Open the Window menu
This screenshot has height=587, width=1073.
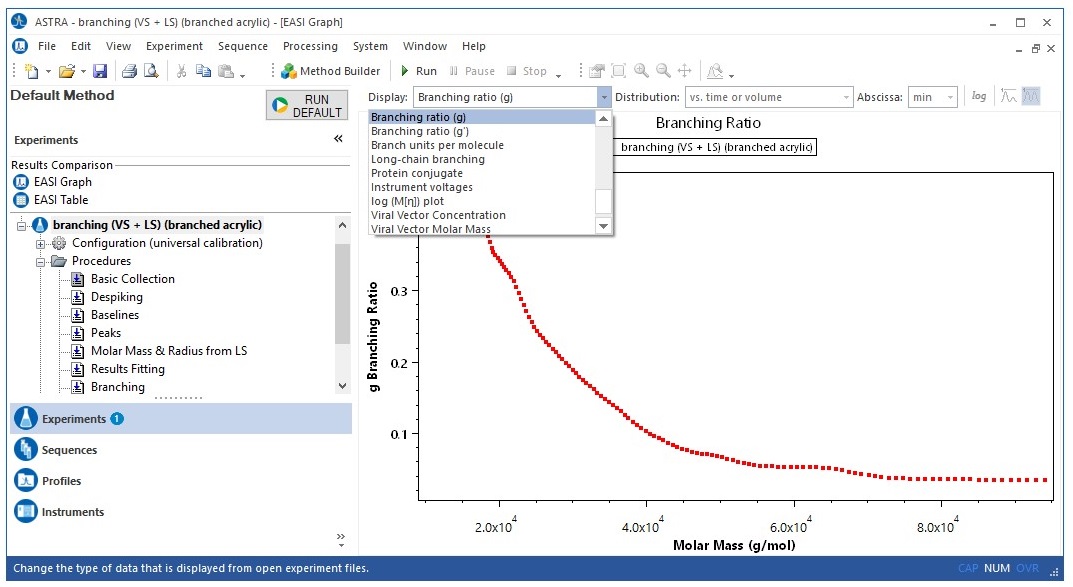(x=425, y=46)
